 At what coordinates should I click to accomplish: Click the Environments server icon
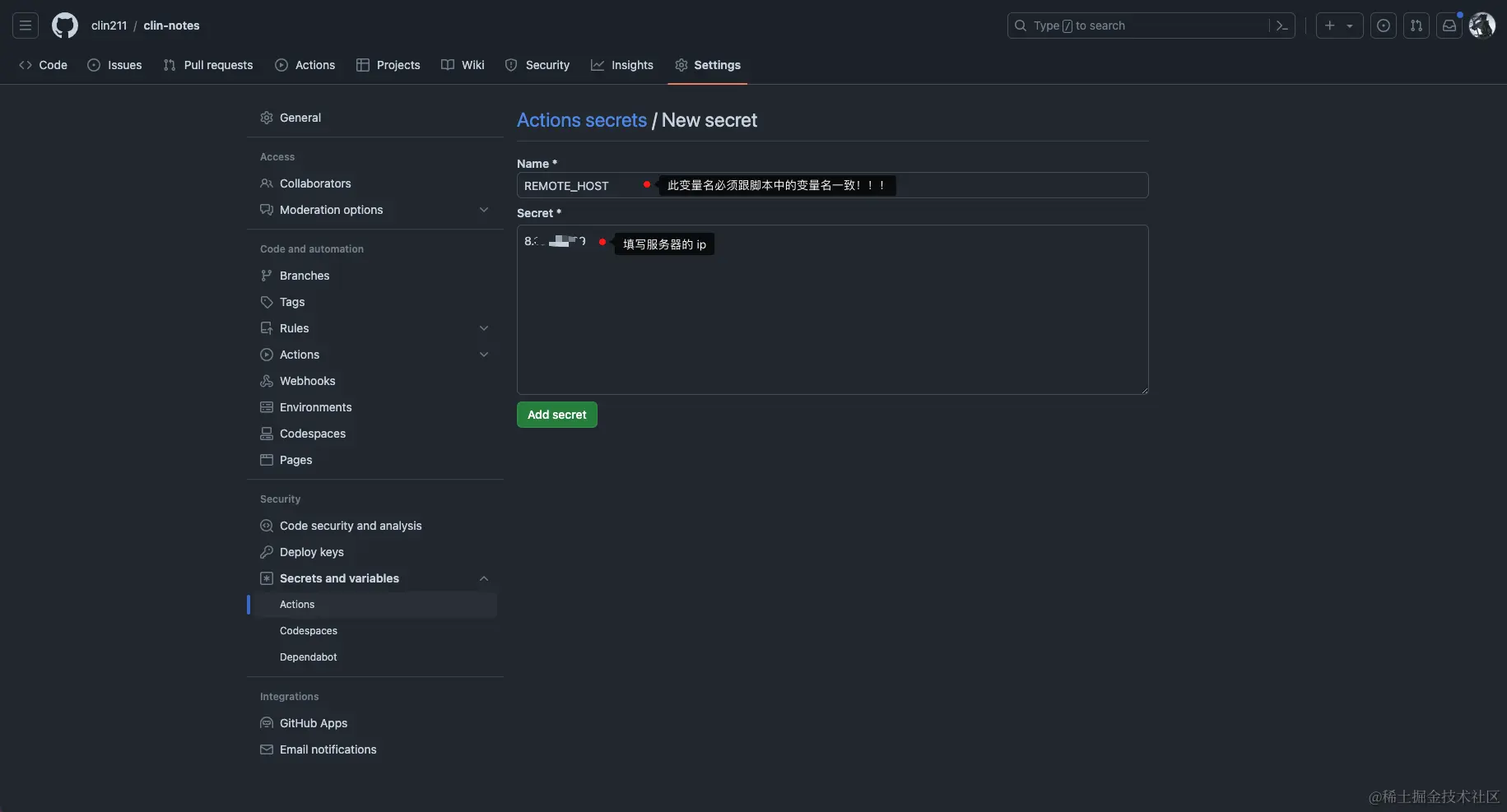point(267,407)
